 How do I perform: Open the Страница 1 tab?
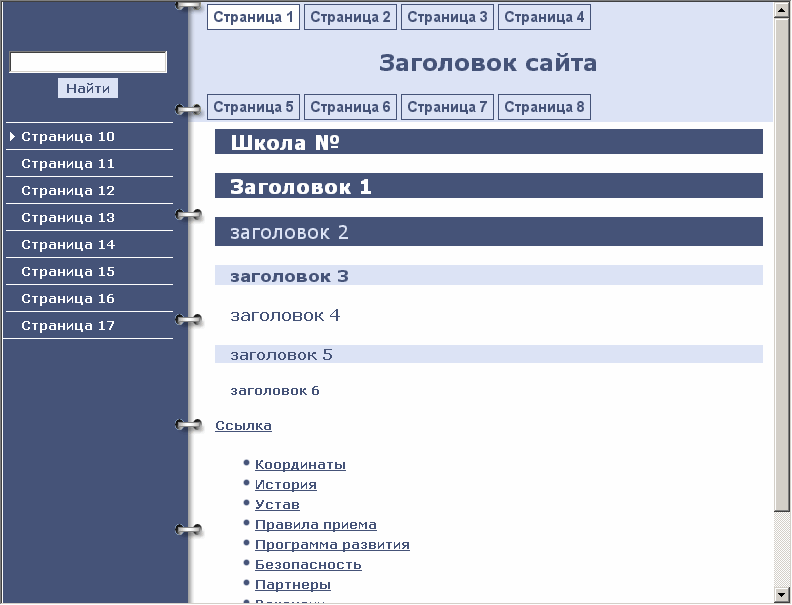point(253,17)
